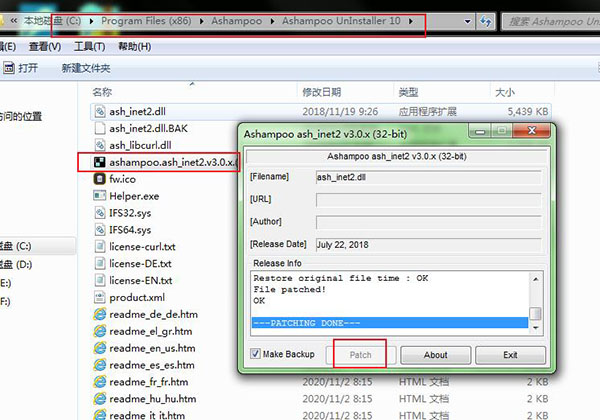Click the 5,439 KB size value
Image resolution: width=600 pixels, height=420 pixels.
pos(528,111)
